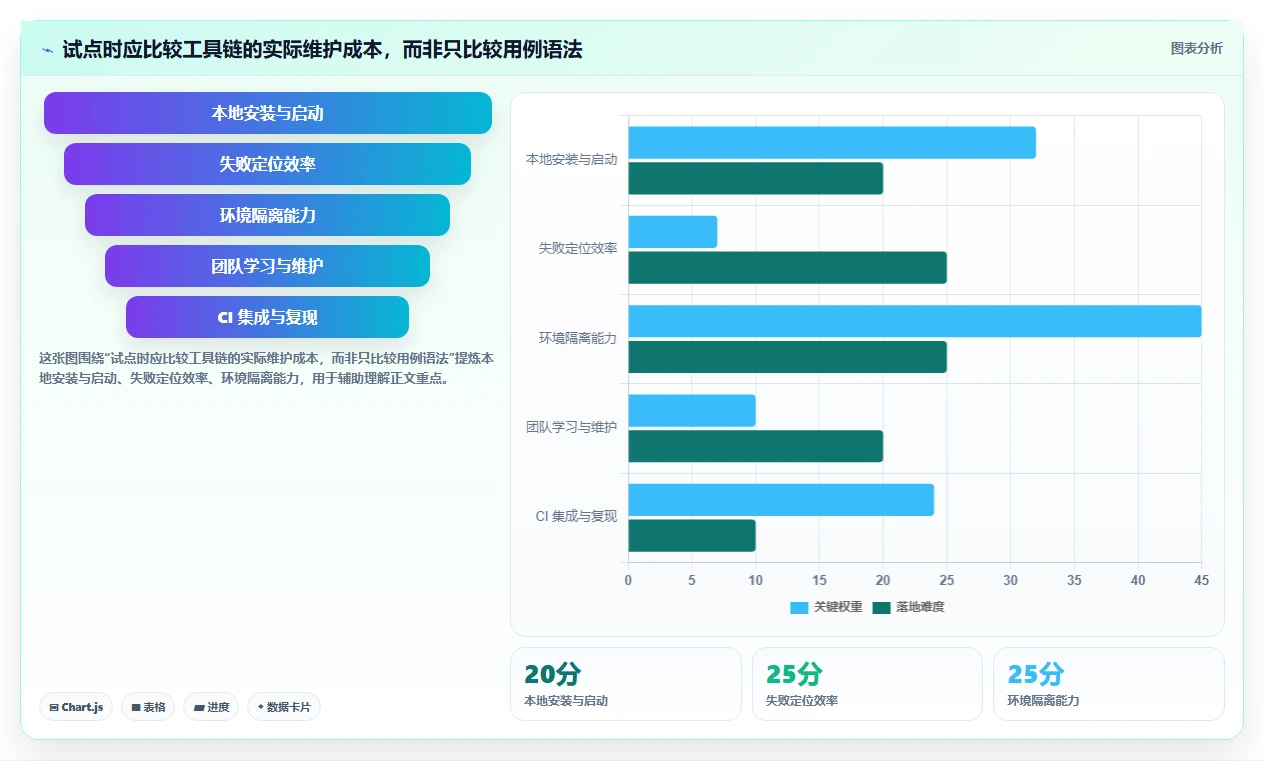Click the 本地安装与启动 y-axis label
The width and height of the screenshot is (1264, 761).
[571, 159]
